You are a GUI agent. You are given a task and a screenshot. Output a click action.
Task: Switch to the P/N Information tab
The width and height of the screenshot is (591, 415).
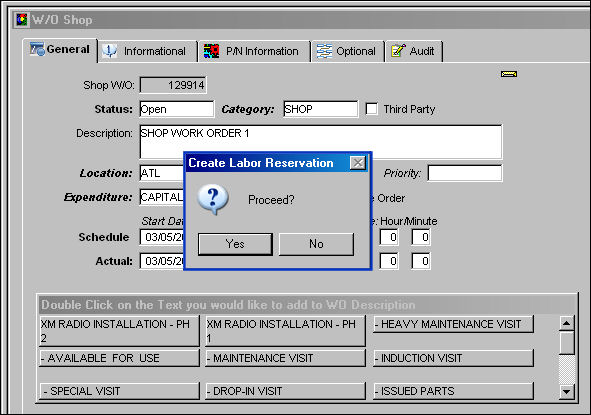[x=254, y=51]
